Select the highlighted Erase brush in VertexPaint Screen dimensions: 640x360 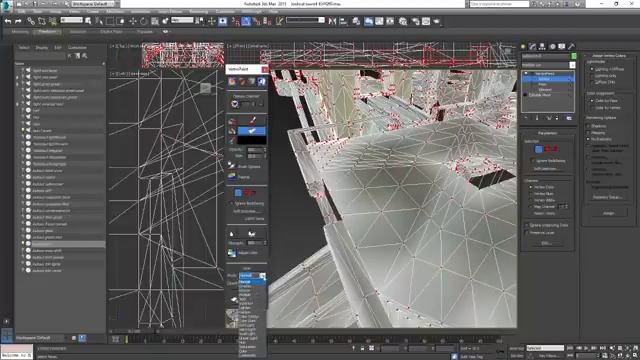(252, 131)
